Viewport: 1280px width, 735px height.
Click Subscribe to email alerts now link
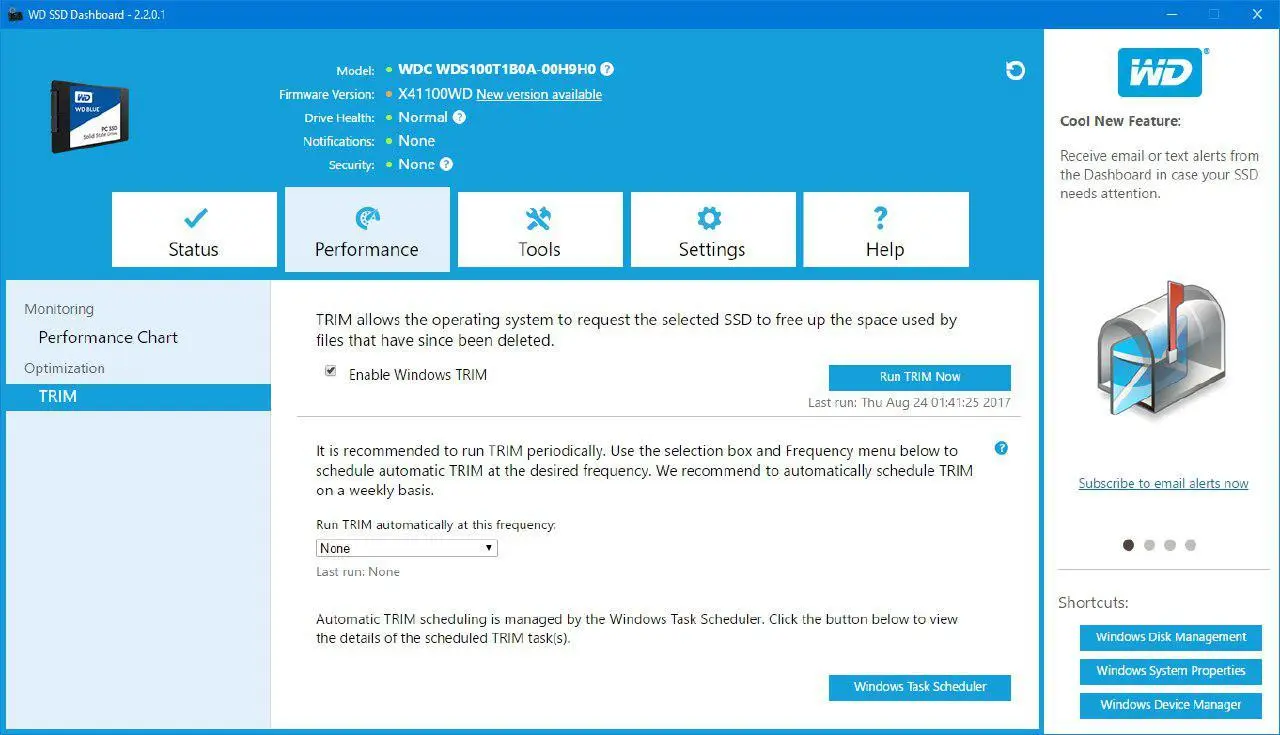point(1163,484)
